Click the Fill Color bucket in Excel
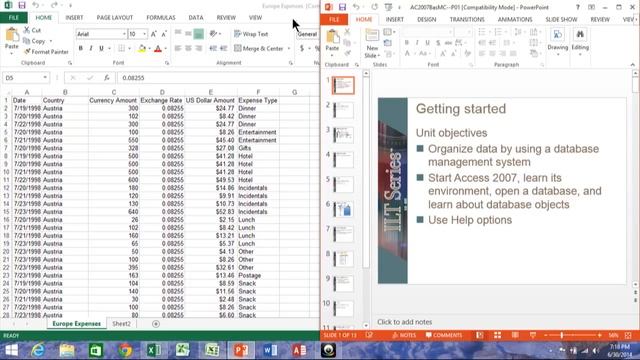The image size is (640, 360). (x=142, y=49)
